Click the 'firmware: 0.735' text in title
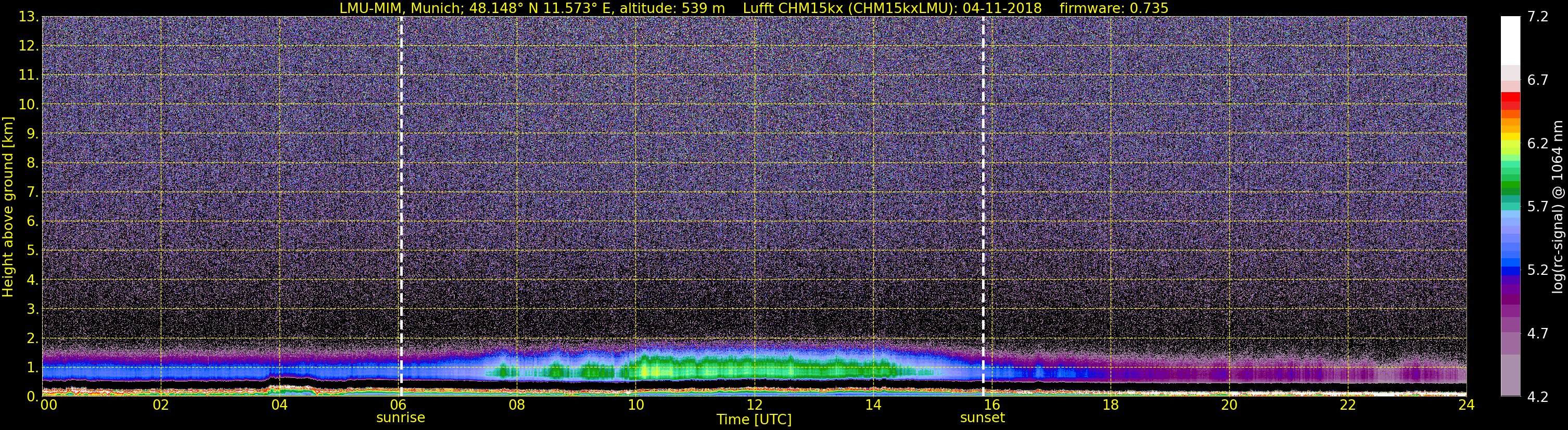 pos(1114,8)
